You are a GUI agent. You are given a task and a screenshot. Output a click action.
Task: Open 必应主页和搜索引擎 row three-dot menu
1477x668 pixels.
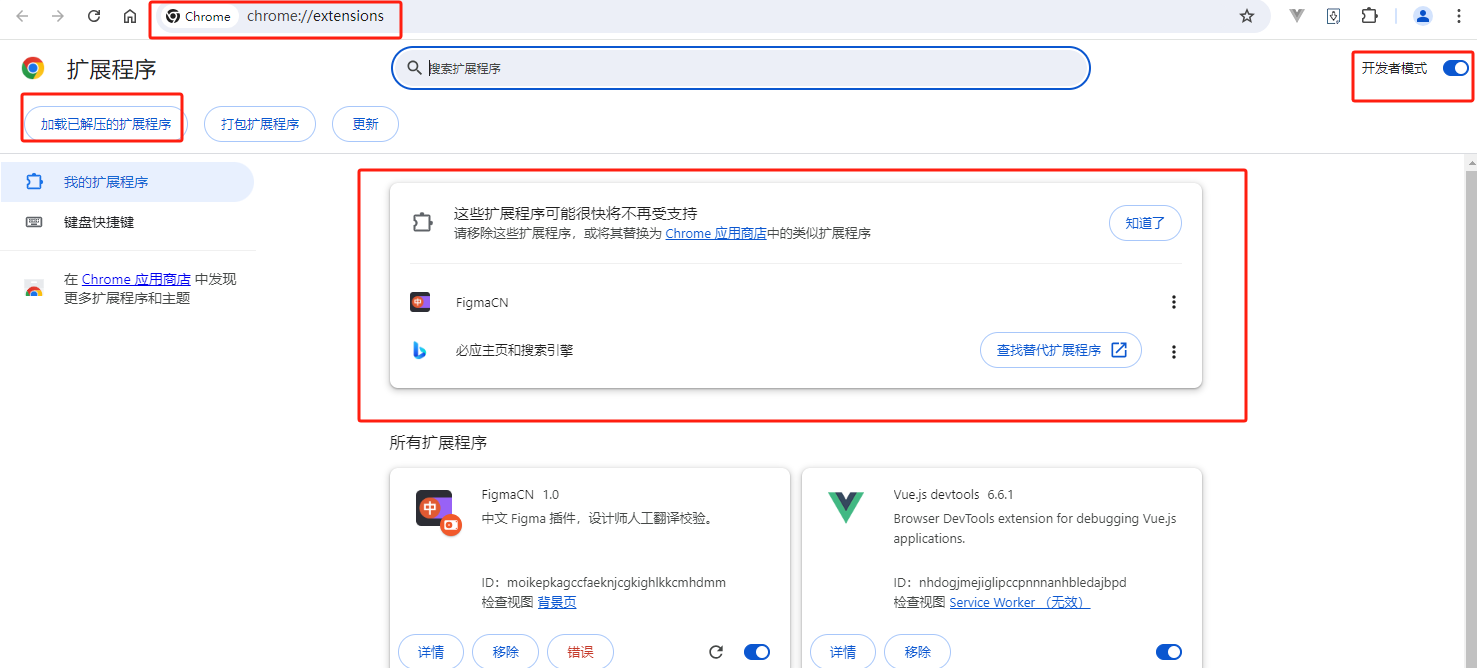tap(1174, 352)
